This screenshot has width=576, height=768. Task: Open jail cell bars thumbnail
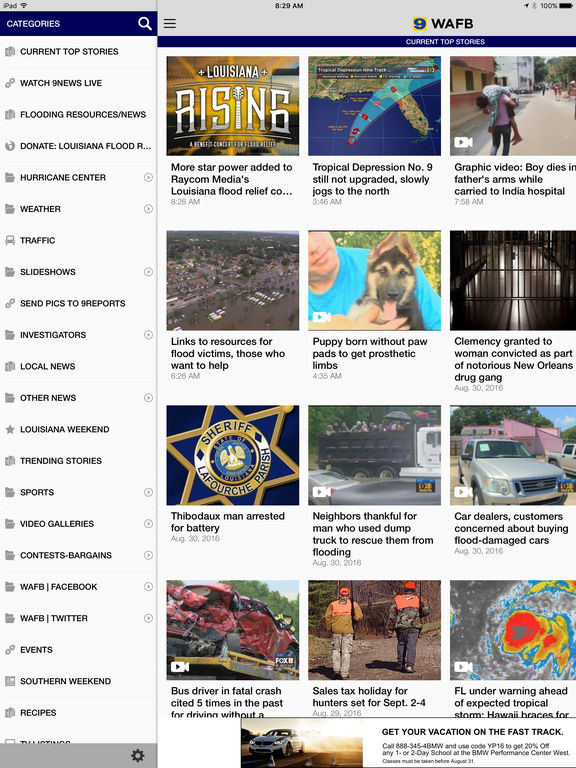513,280
